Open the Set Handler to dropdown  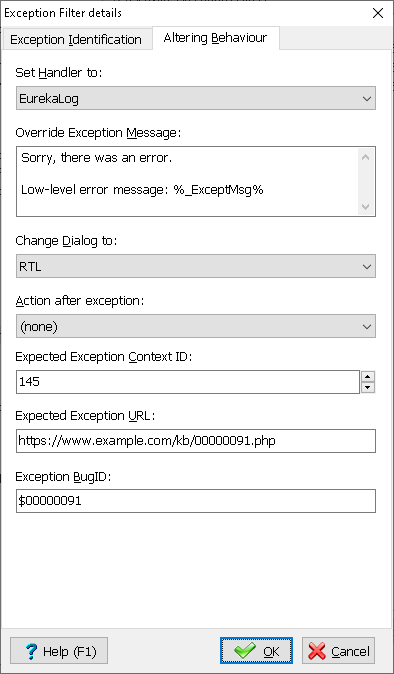pos(196,98)
